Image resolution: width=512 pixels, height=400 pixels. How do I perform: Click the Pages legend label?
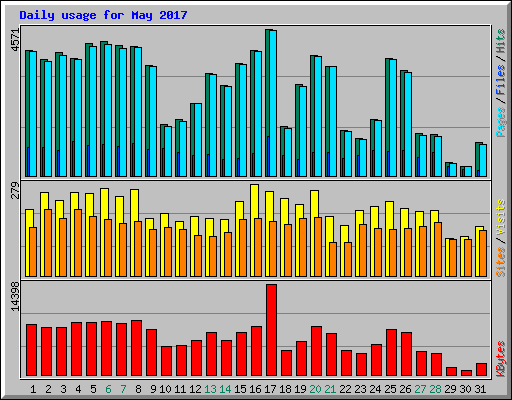click(x=501, y=122)
